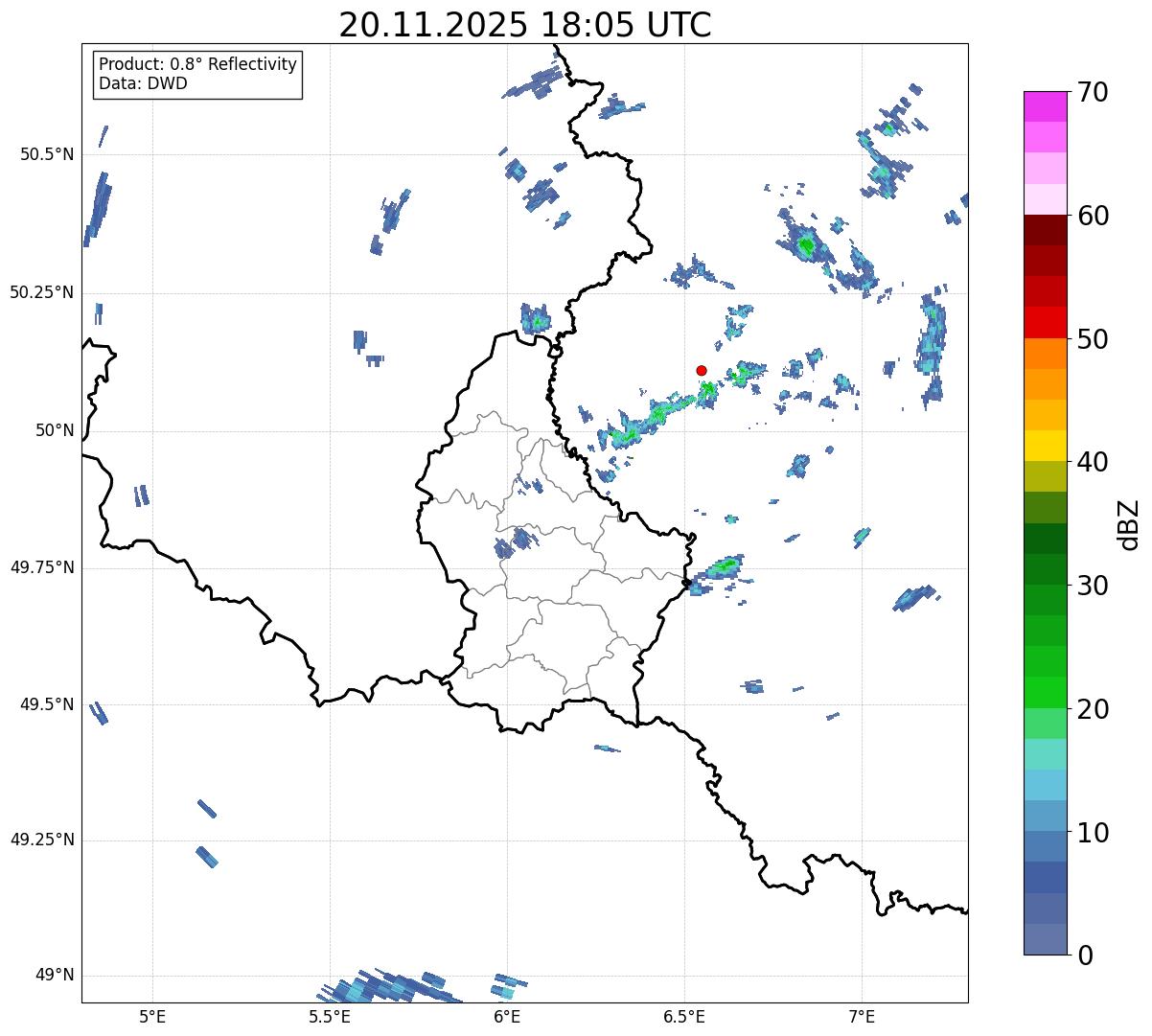1152x1036 pixels.
Task: Click the 50.25°N latitude label
Action: tap(42, 292)
